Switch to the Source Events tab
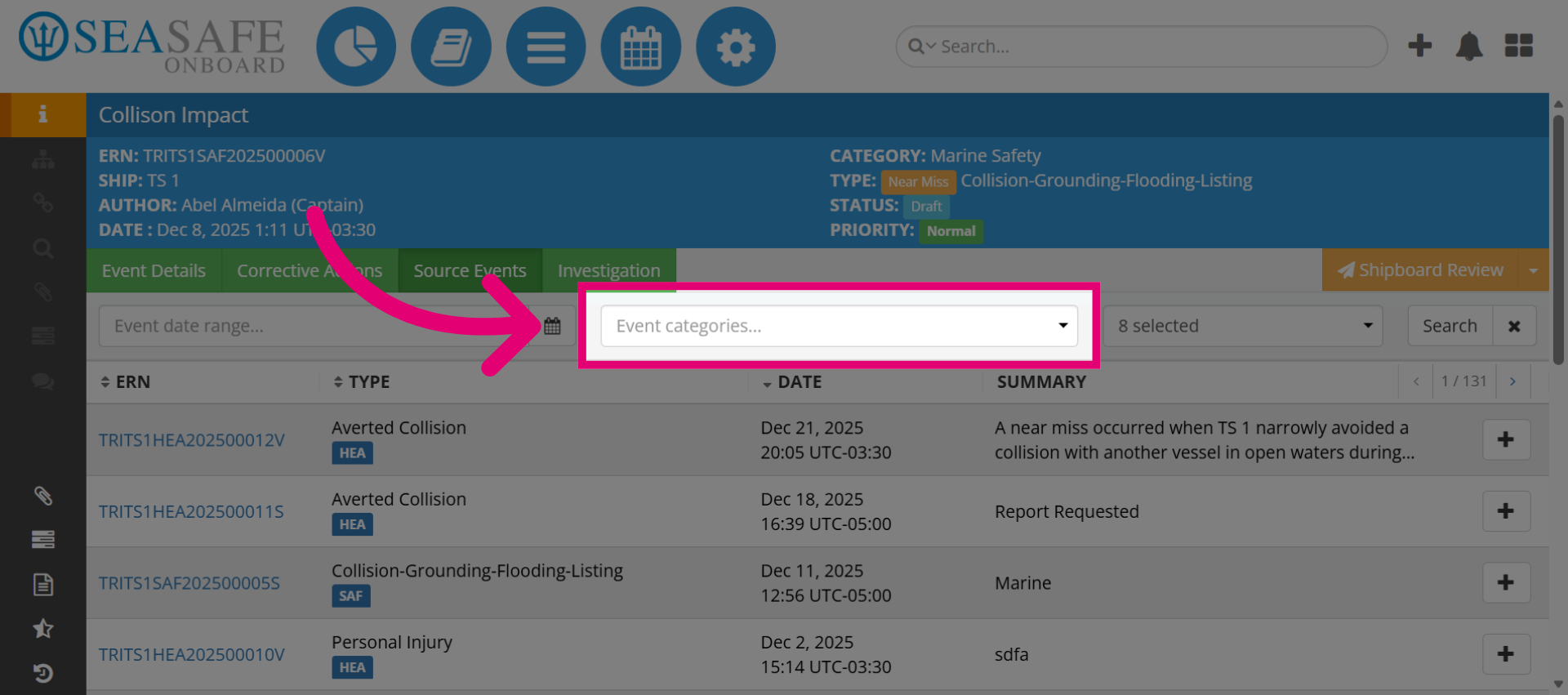Screen dimensions: 1568x695 pyautogui.click(x=470, y=270)
